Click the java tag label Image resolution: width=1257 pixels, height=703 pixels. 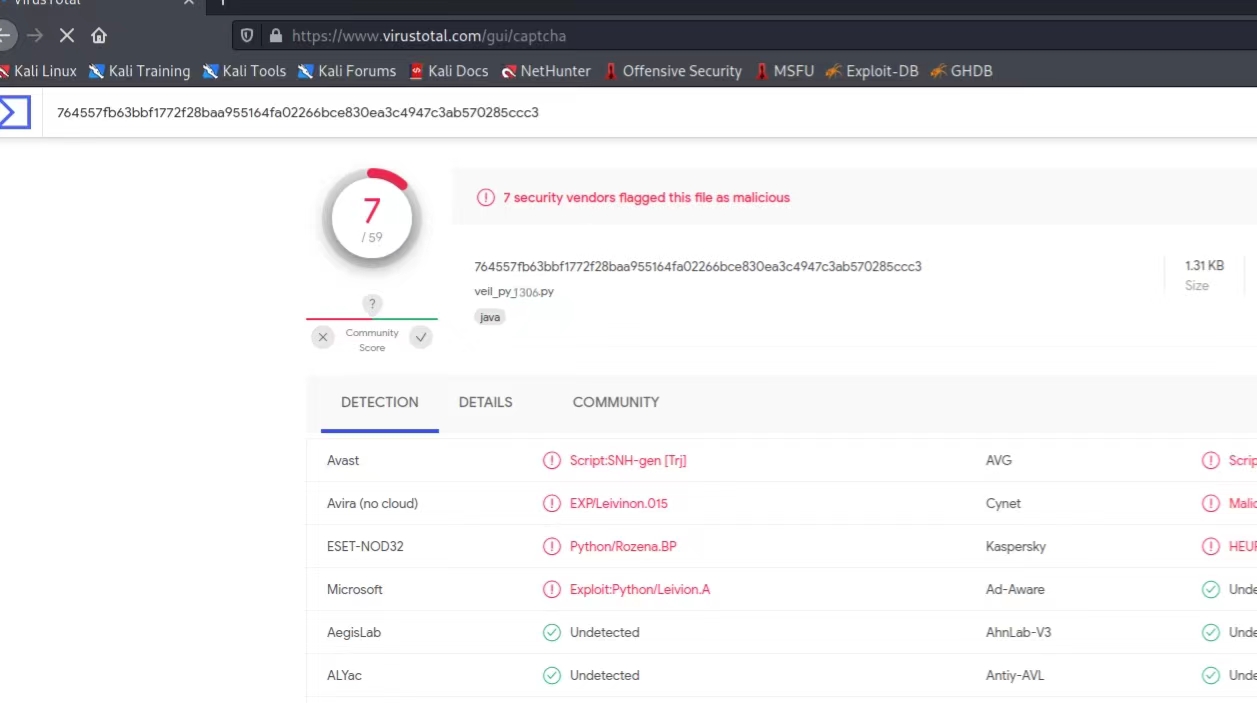pos(490,317)
